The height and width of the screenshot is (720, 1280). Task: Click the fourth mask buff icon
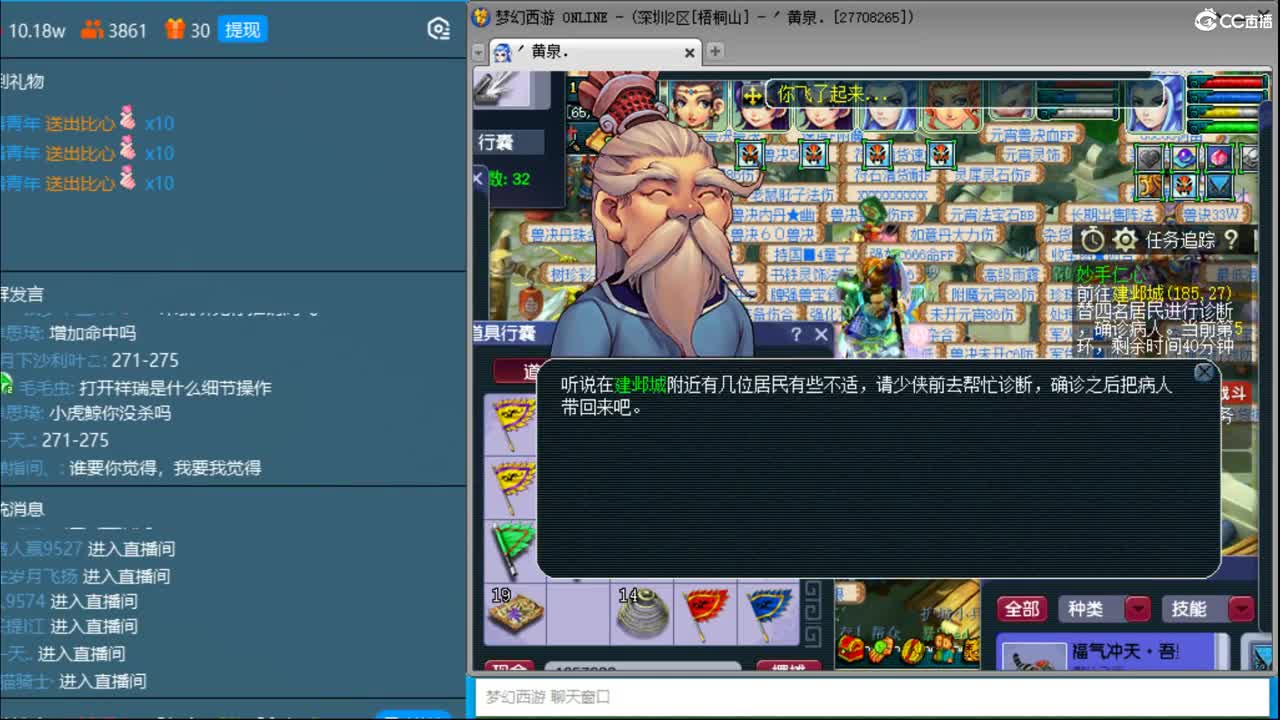[940, 154]
